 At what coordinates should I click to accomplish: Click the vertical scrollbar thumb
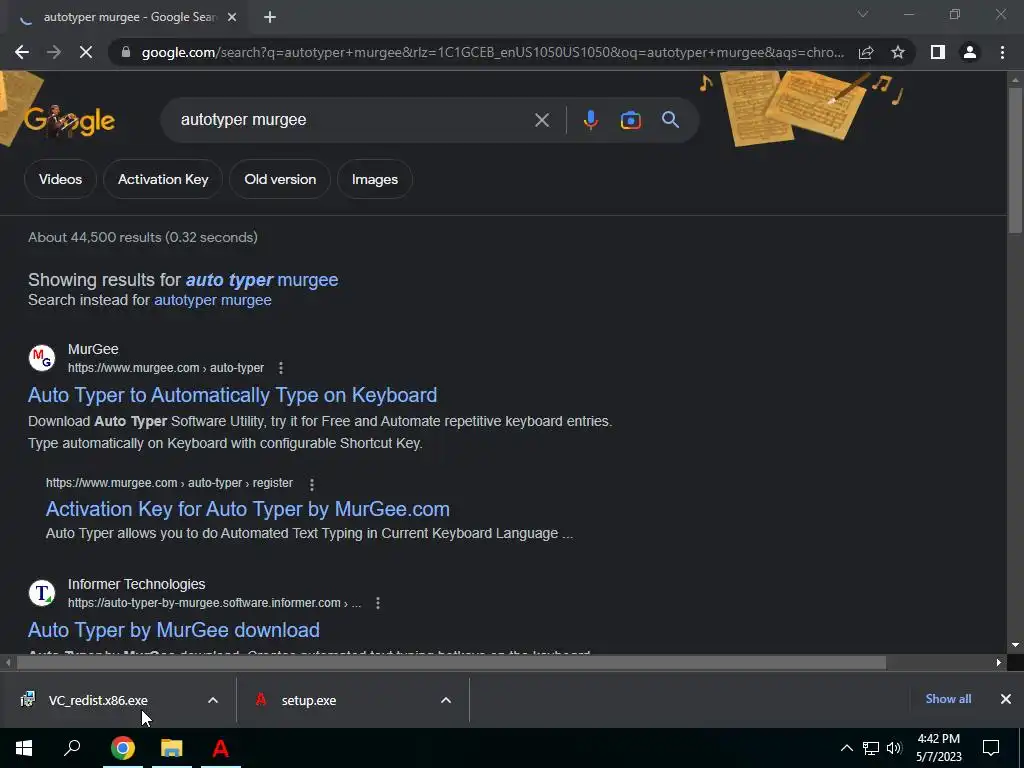point(1015,159)
